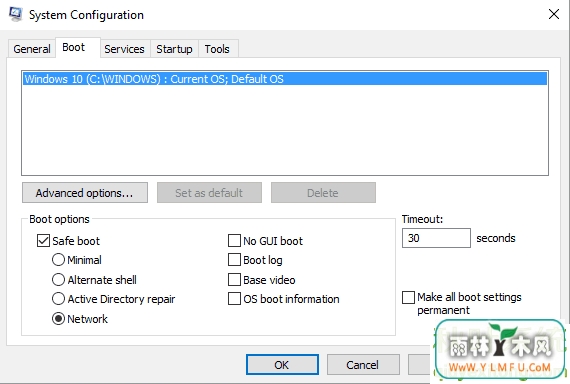Enable Base video option

234,280
